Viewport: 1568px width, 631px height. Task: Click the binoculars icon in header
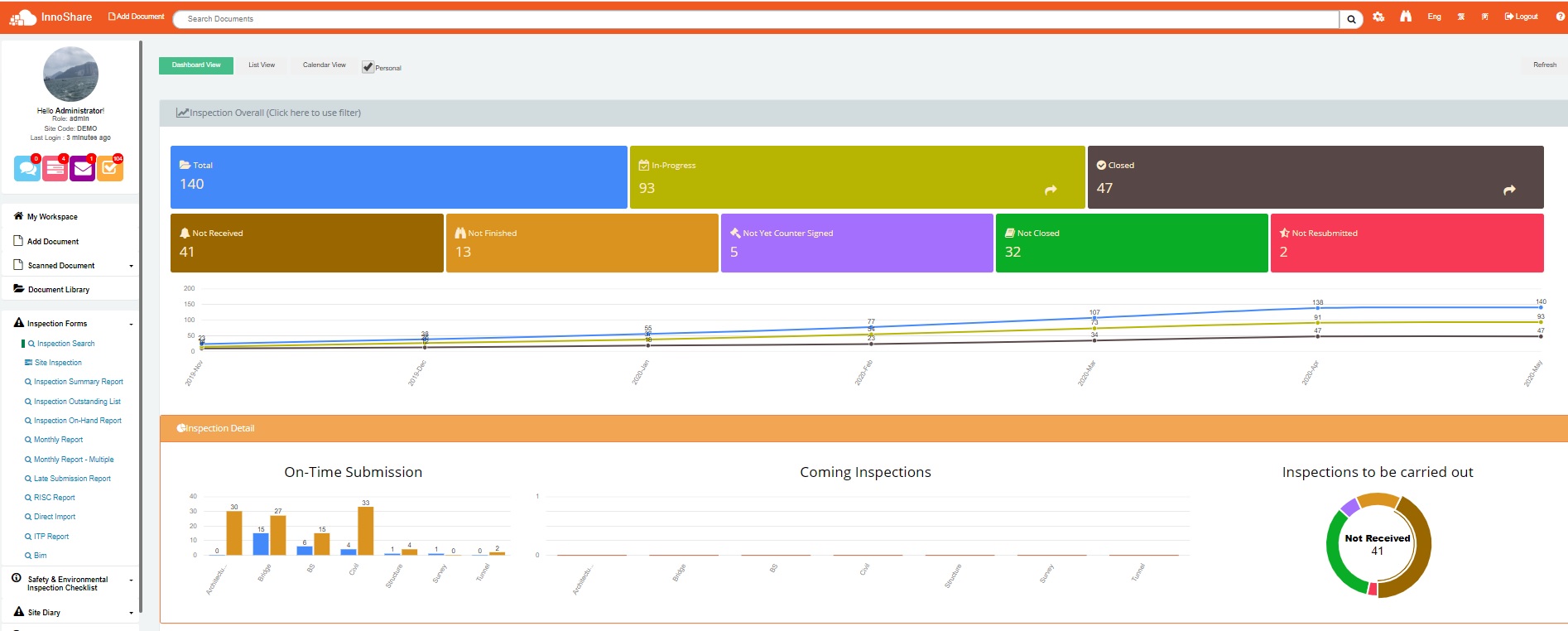pos(1406,17)
